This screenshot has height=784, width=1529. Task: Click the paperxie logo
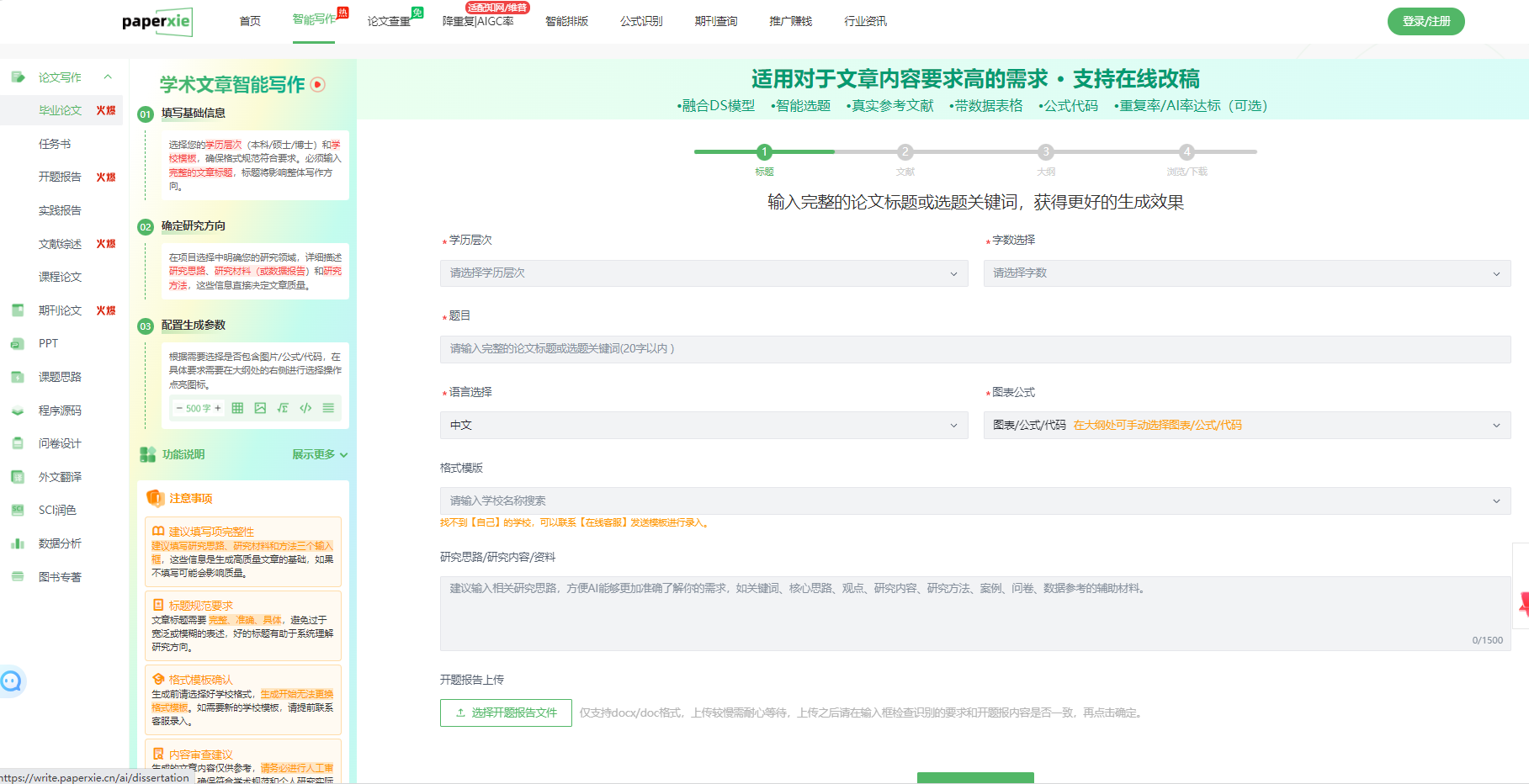point(157,21)
